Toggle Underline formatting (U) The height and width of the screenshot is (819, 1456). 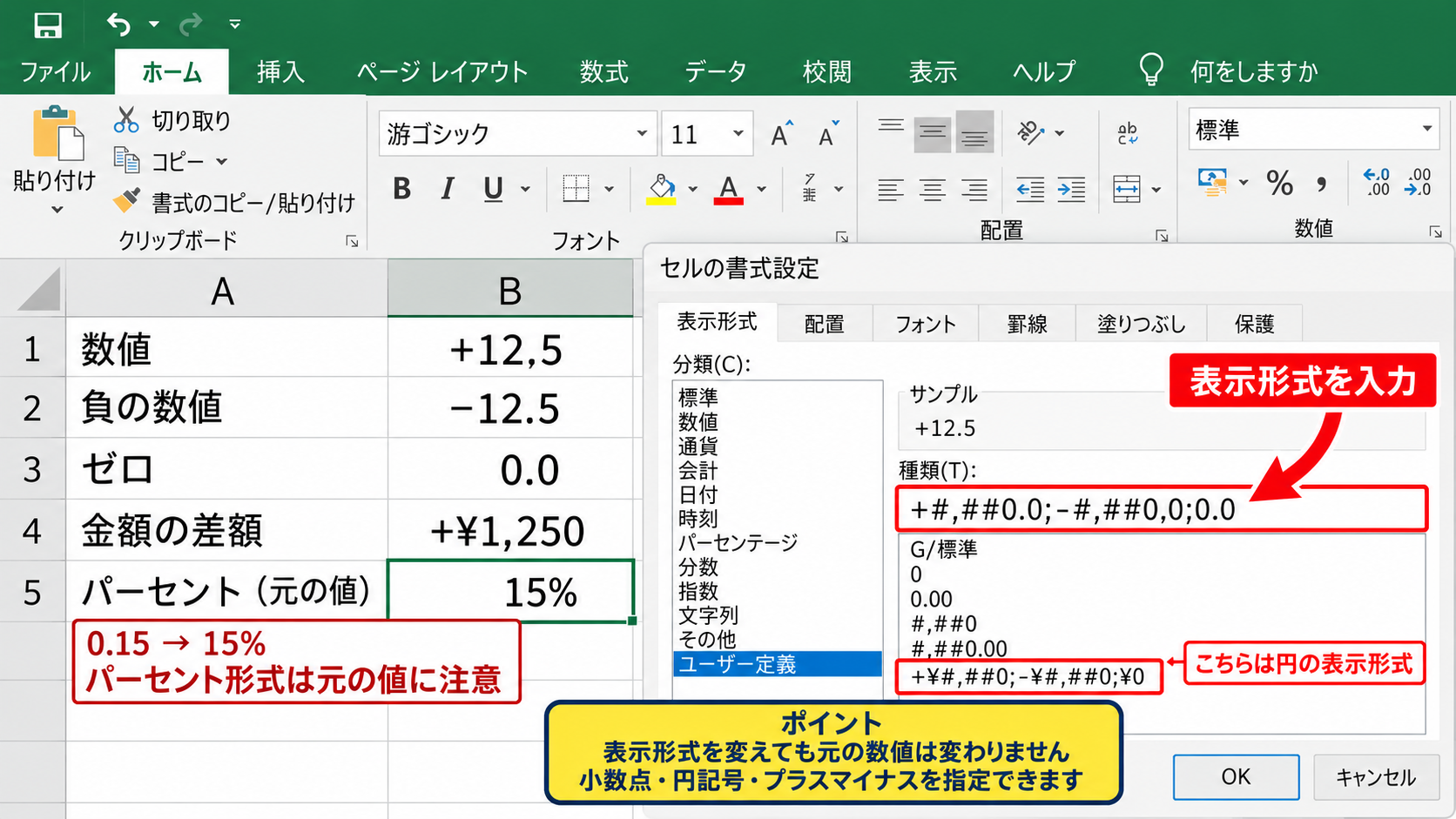[493, 188]
